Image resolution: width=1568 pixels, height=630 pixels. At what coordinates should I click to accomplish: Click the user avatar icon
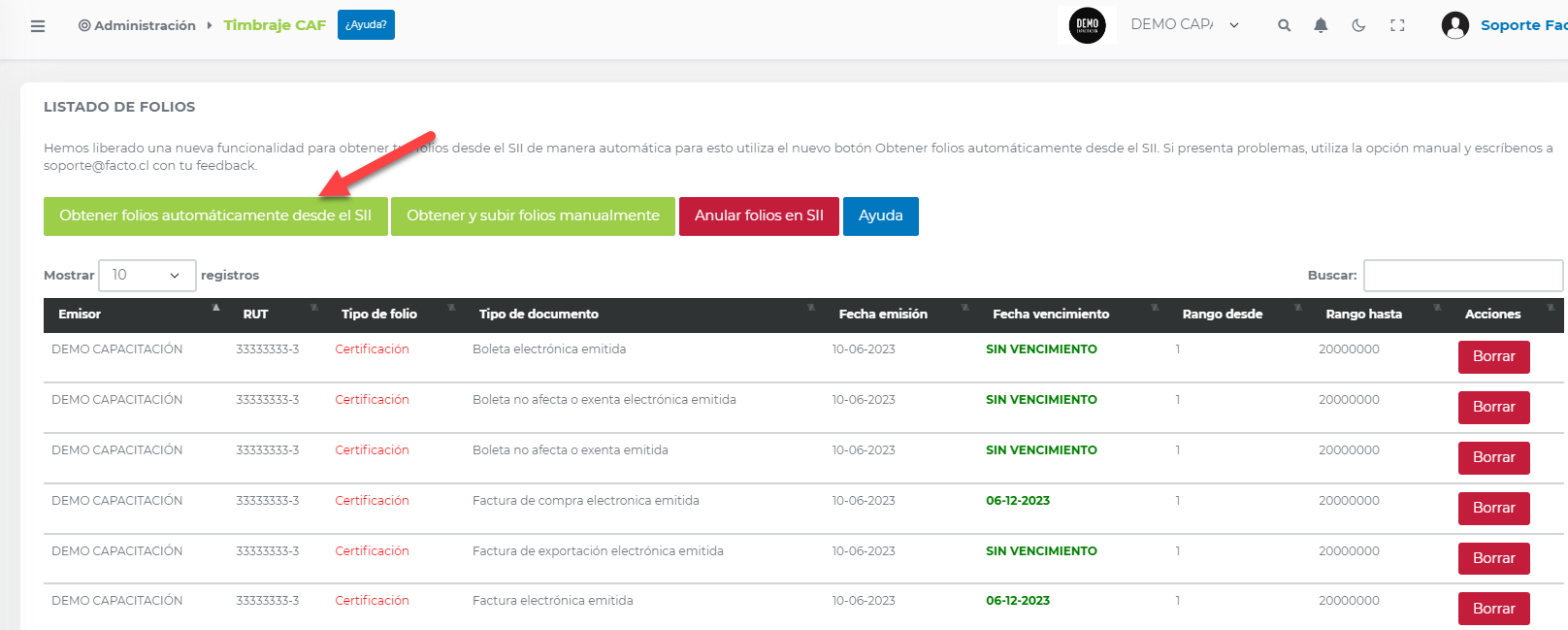(x=1454, y=25)
